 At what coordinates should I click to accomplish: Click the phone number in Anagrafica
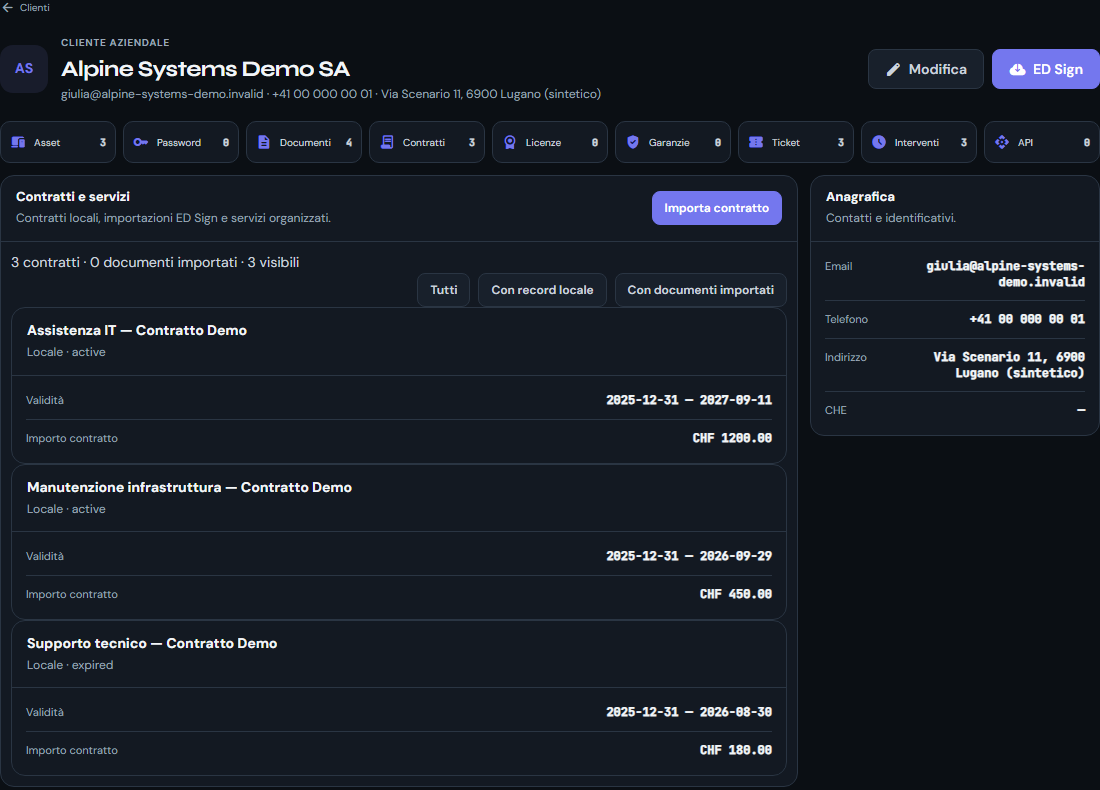click(1027, 319)
